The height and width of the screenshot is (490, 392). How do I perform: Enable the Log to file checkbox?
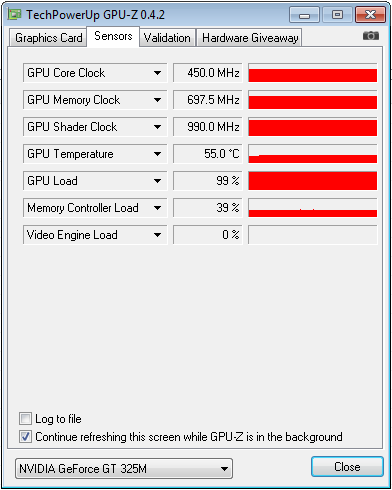point(25,419)
